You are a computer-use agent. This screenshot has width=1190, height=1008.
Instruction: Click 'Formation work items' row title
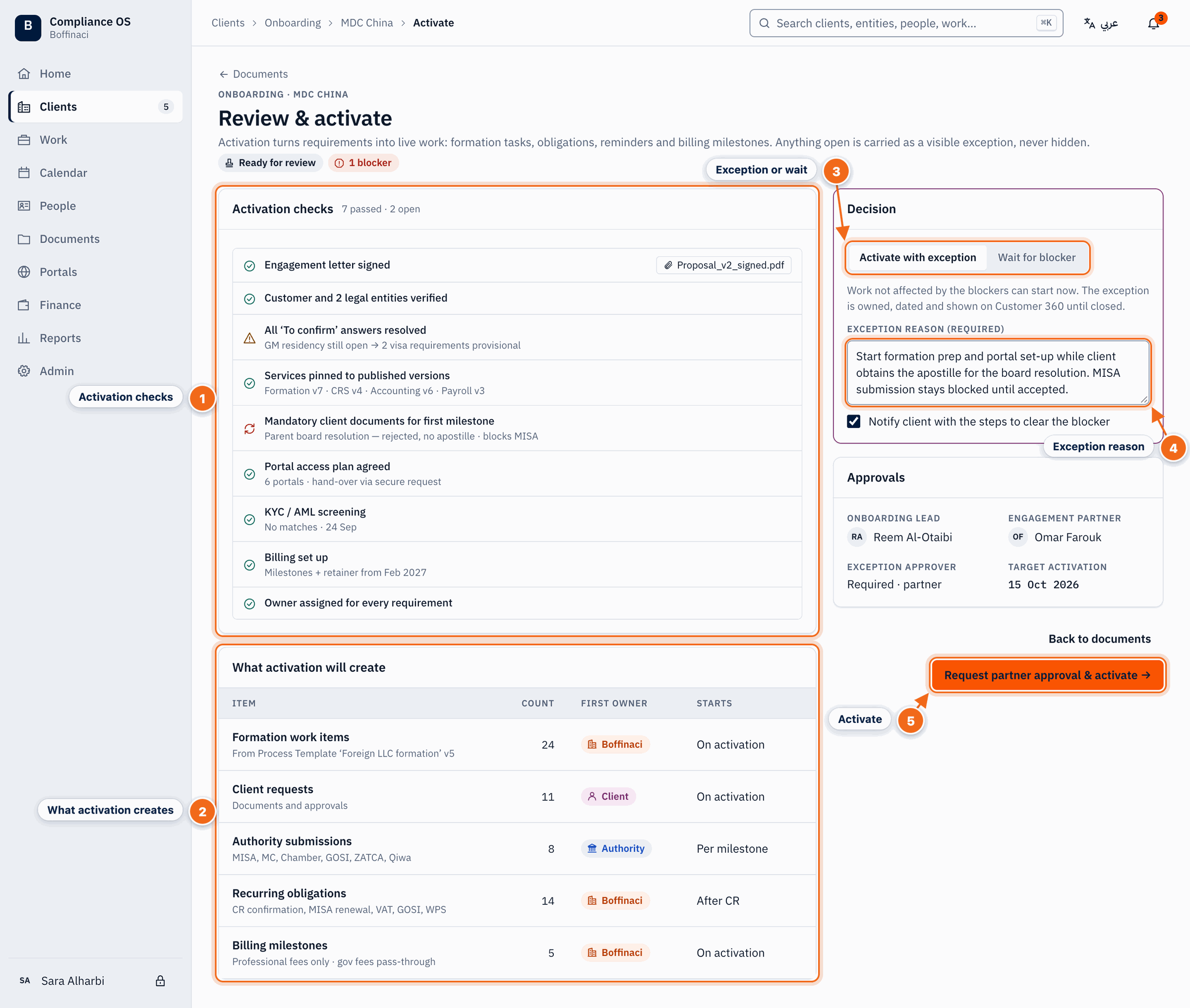tap(290, 737)
